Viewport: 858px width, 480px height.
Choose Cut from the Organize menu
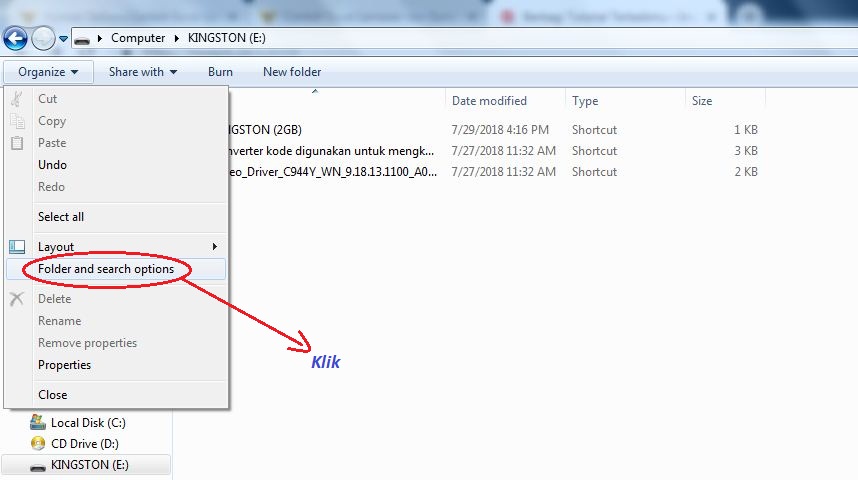click(115, 99)
